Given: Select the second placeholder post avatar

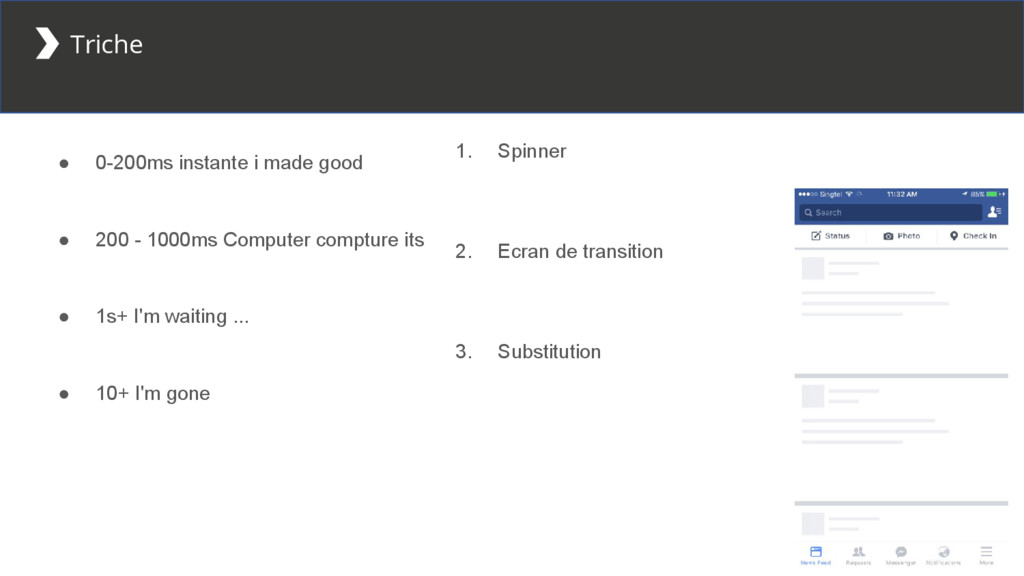Looking at the screenshot, I should (x=813, y=396).
